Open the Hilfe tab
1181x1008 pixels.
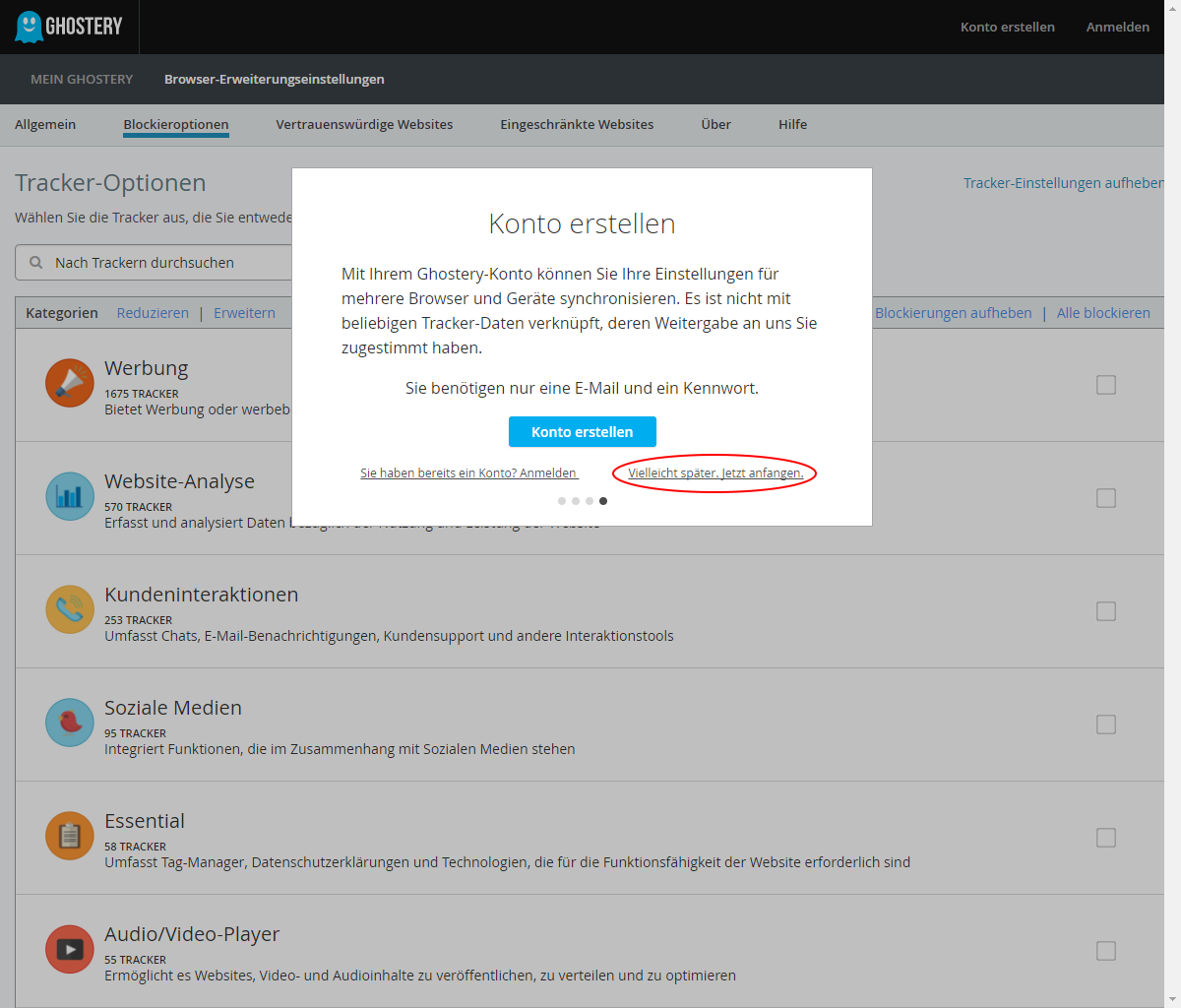click(x=792, y=124)
